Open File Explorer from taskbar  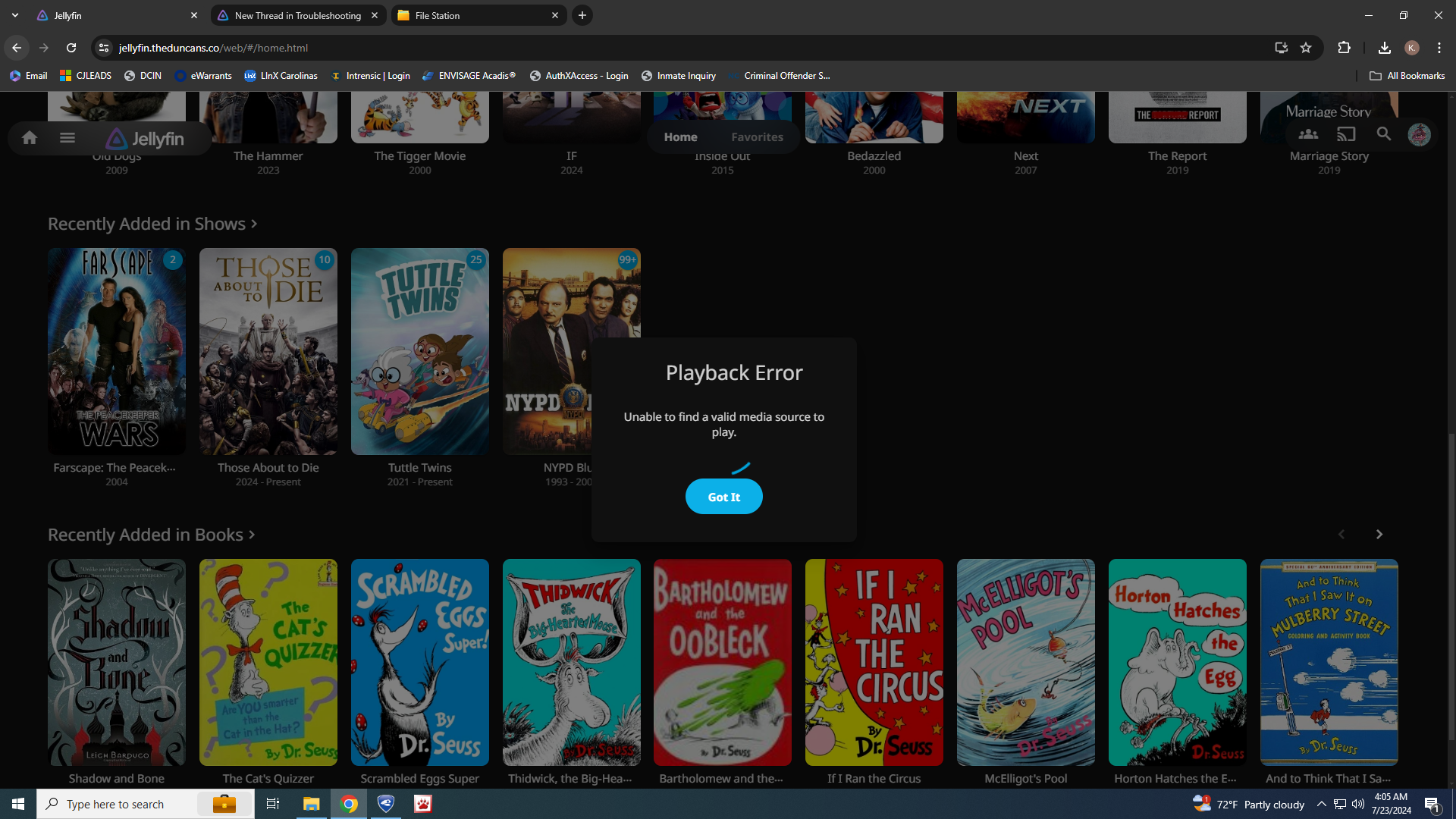coord(311,804)
